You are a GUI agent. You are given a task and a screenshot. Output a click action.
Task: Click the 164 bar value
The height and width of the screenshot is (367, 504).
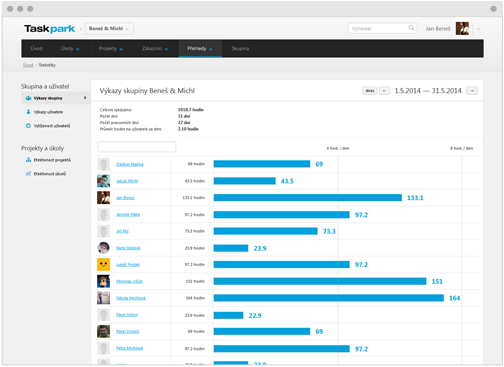coord(455,298)
